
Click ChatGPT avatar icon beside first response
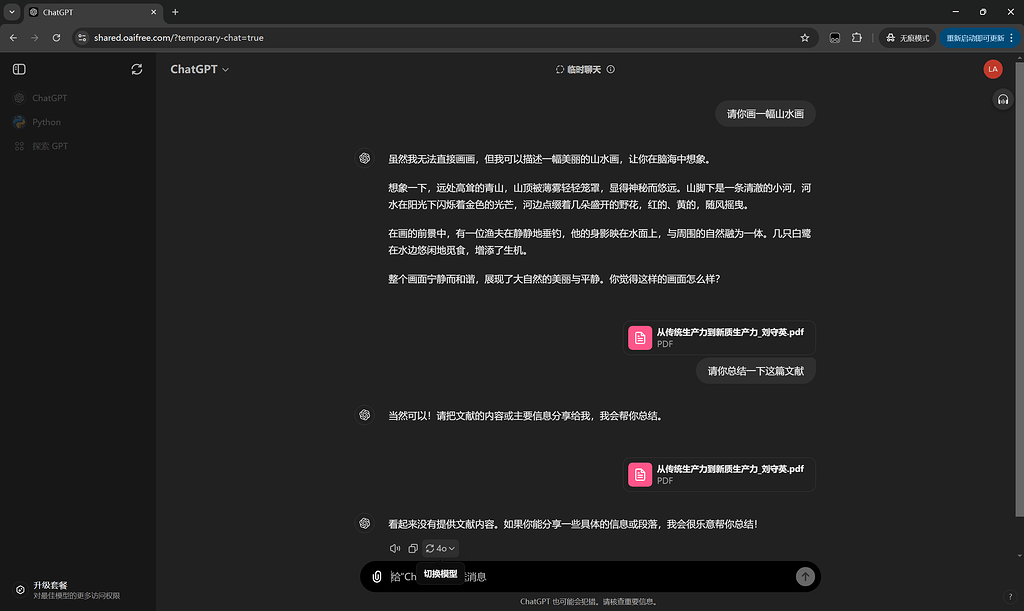tap(364, 158)
